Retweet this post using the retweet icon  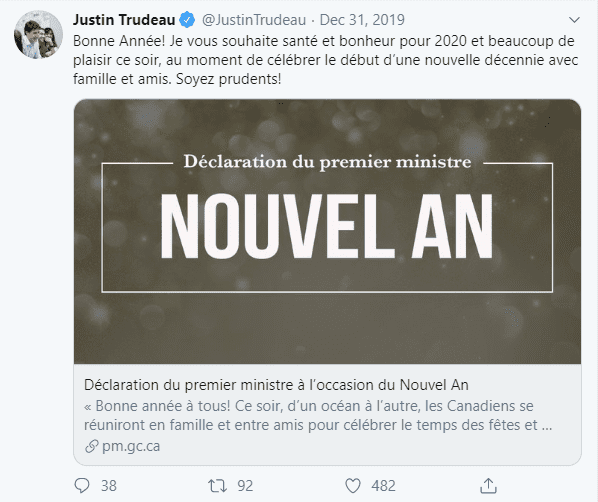217,486
